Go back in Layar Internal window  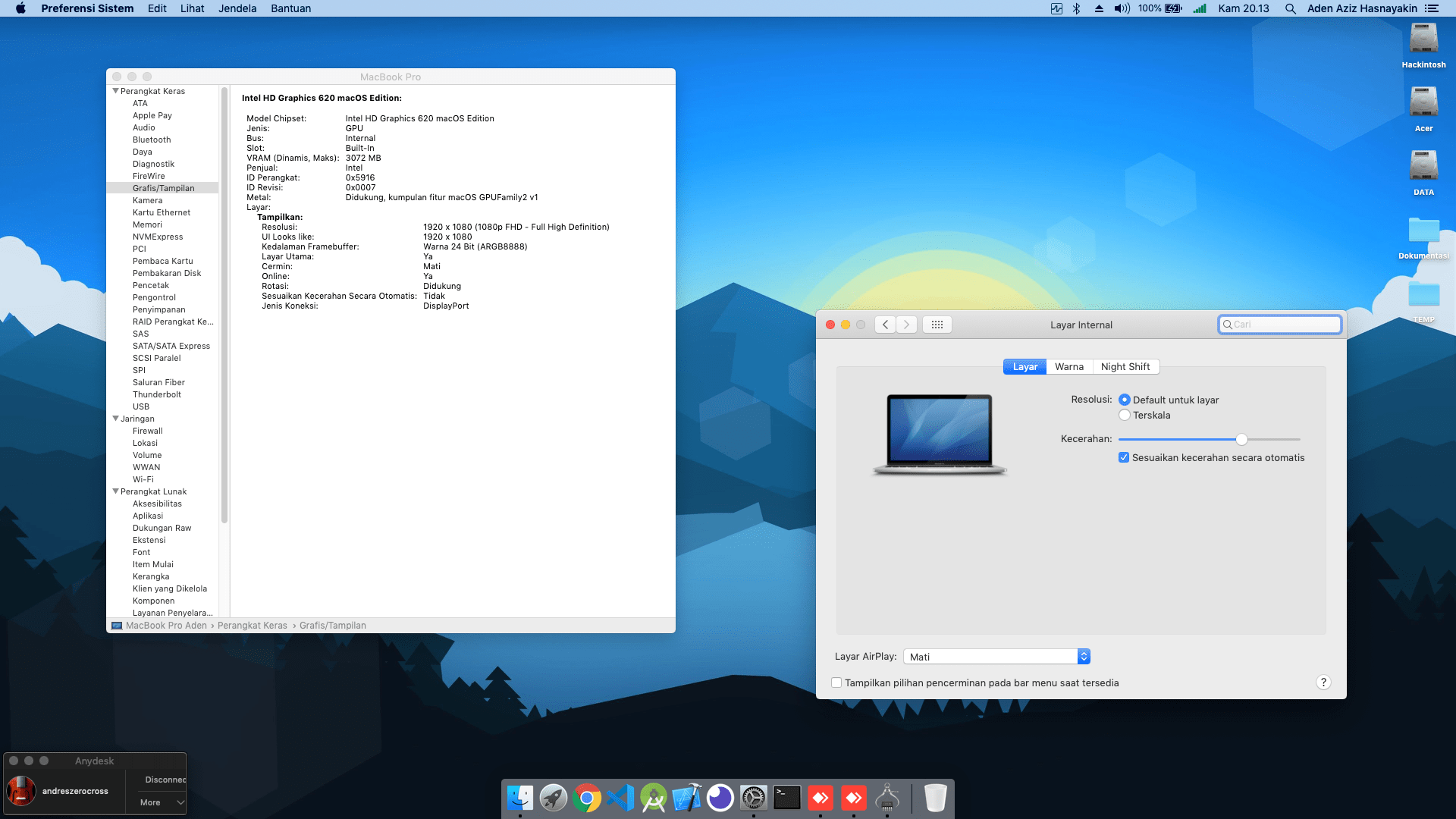[x=885, y=325]
